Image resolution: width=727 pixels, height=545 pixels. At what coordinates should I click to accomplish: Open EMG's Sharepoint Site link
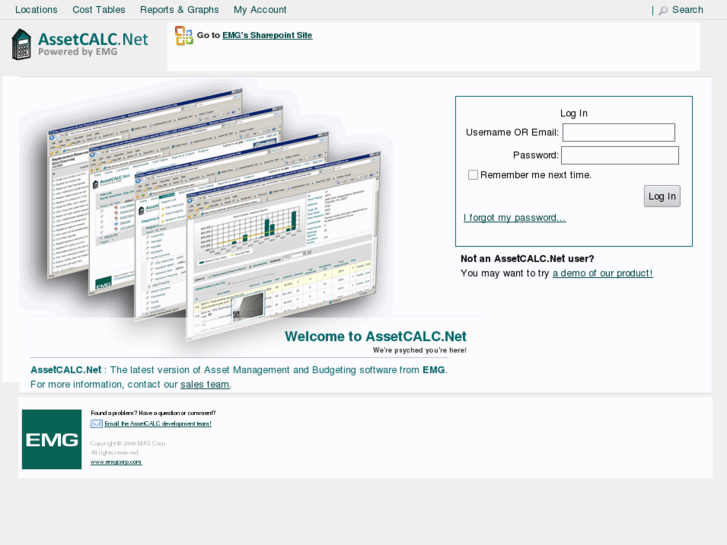point(267,35)
